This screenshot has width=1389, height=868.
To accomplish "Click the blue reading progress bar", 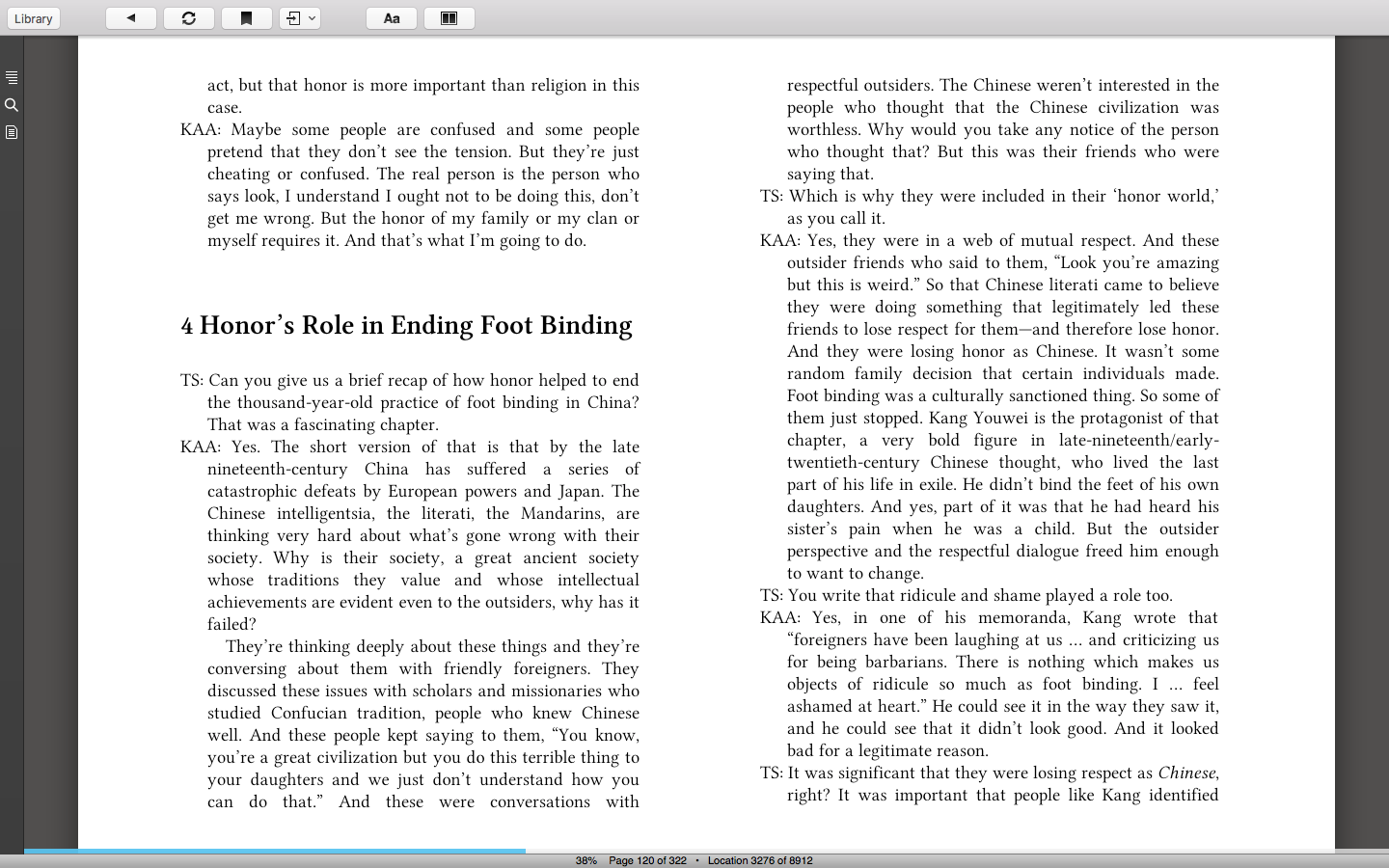I will coord(275,851).
